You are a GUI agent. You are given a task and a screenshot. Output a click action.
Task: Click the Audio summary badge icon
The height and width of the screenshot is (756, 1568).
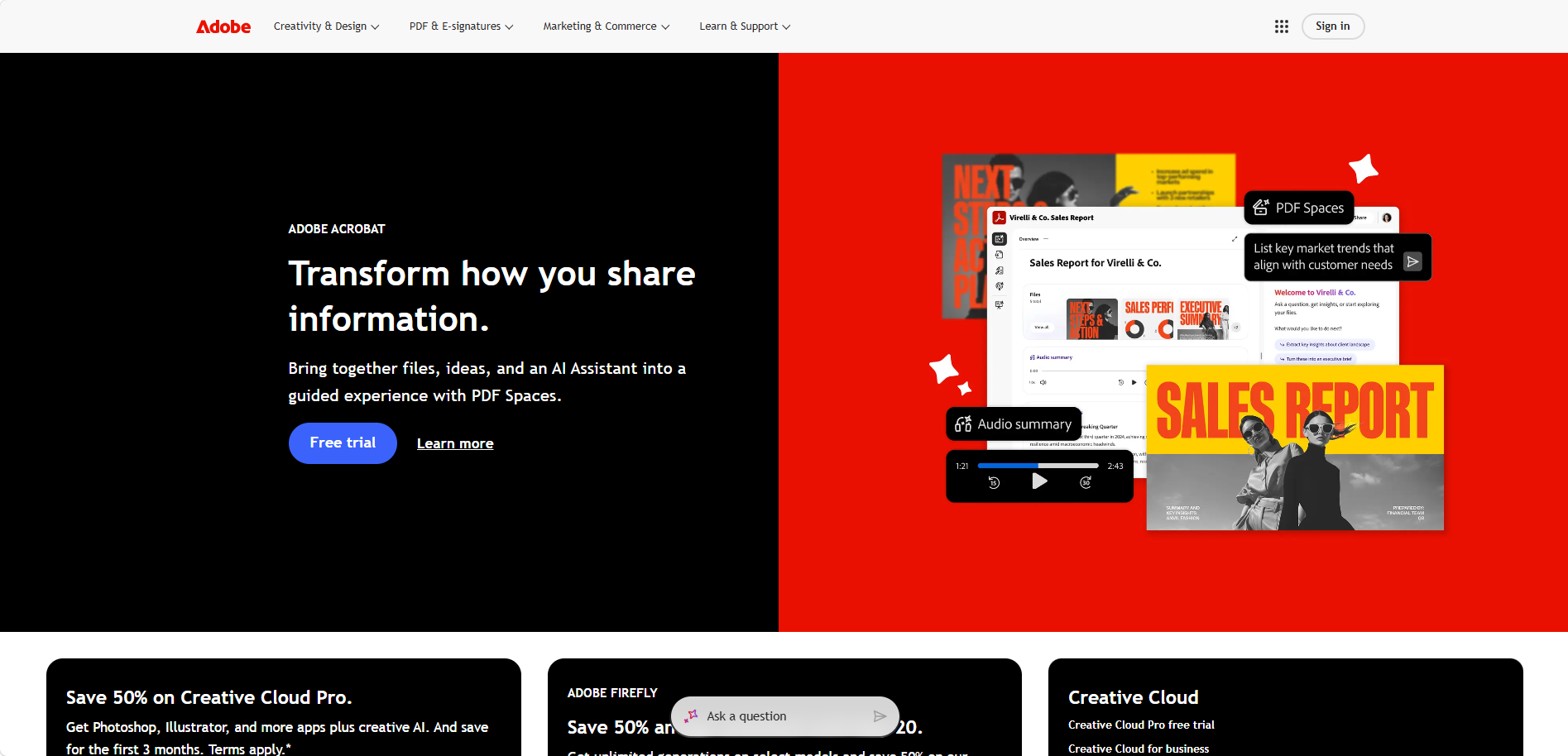pos(963,424)
